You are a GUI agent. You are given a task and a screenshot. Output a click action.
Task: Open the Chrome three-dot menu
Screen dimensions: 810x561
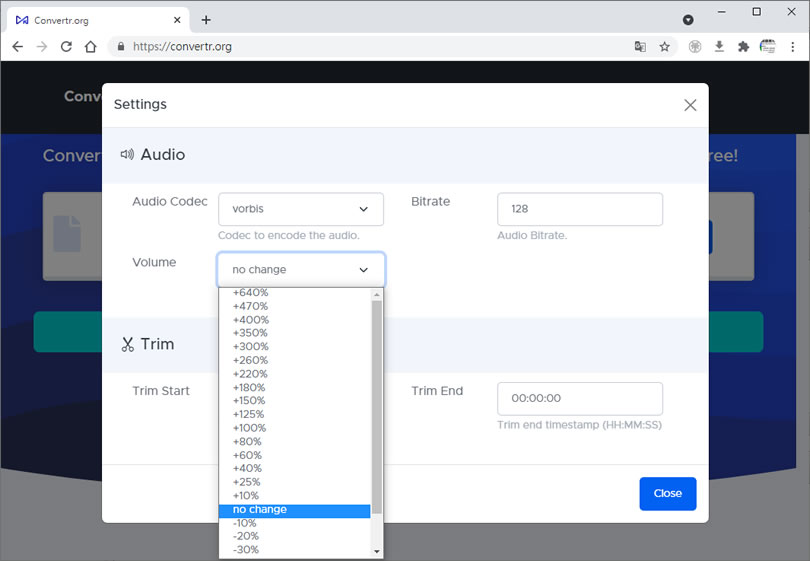792,46
